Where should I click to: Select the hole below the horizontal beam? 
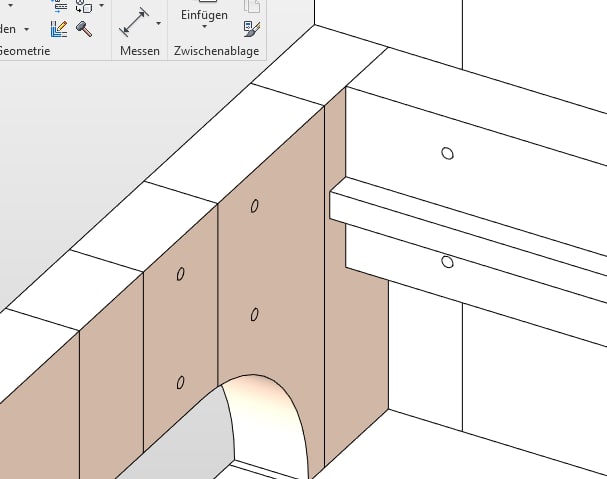click(447, 262)
